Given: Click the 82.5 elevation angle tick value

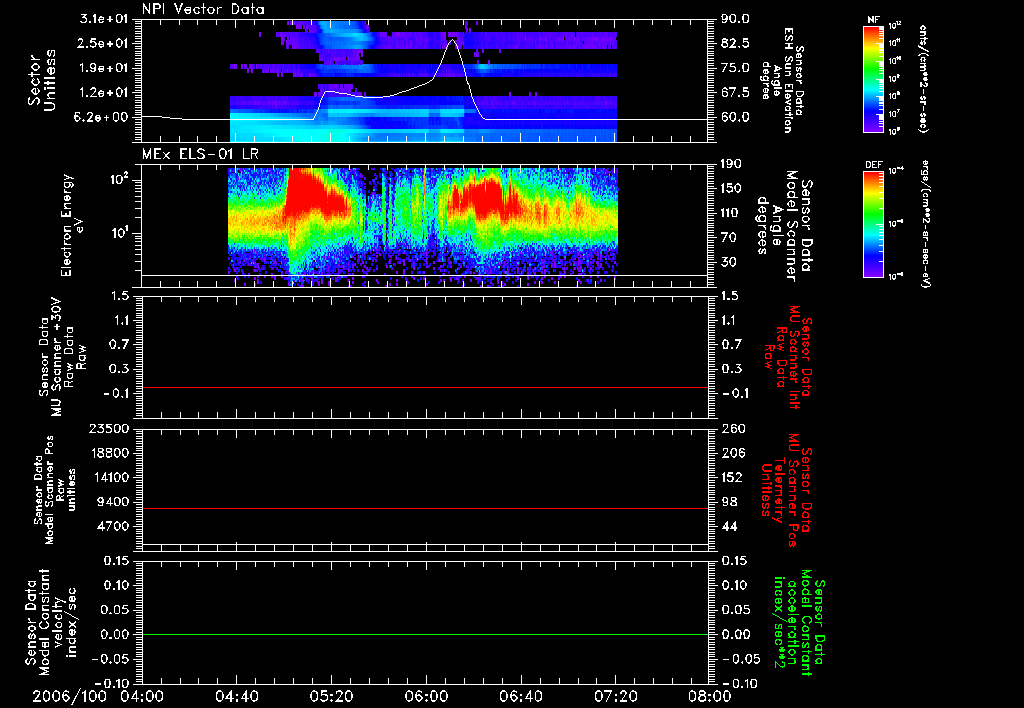Looking at the screenshot, I should (735, 43).
